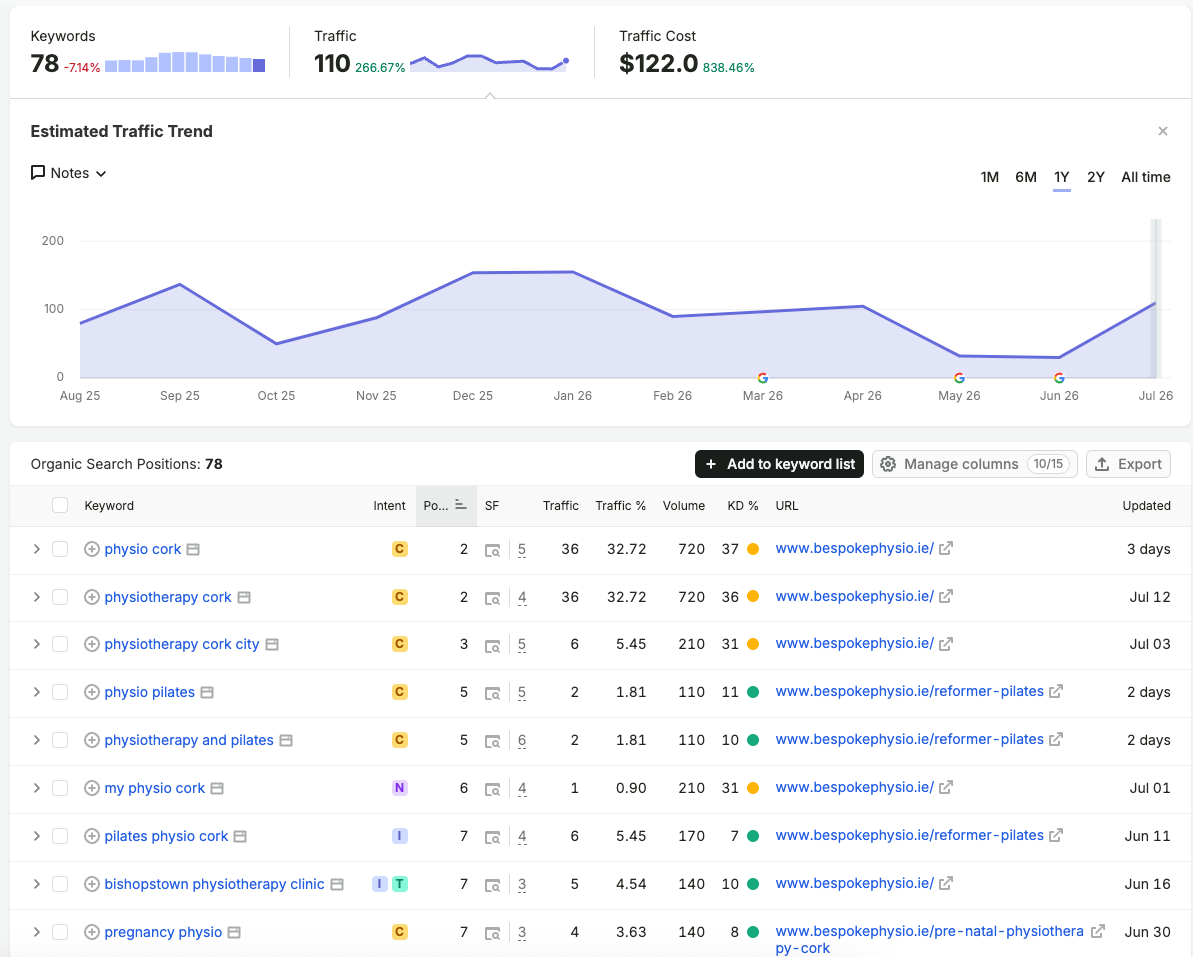This screenshot has width=1193, height=957.
Task: Add 'physiotherapy cork city' via plus icon
Action: pos(91,644)
